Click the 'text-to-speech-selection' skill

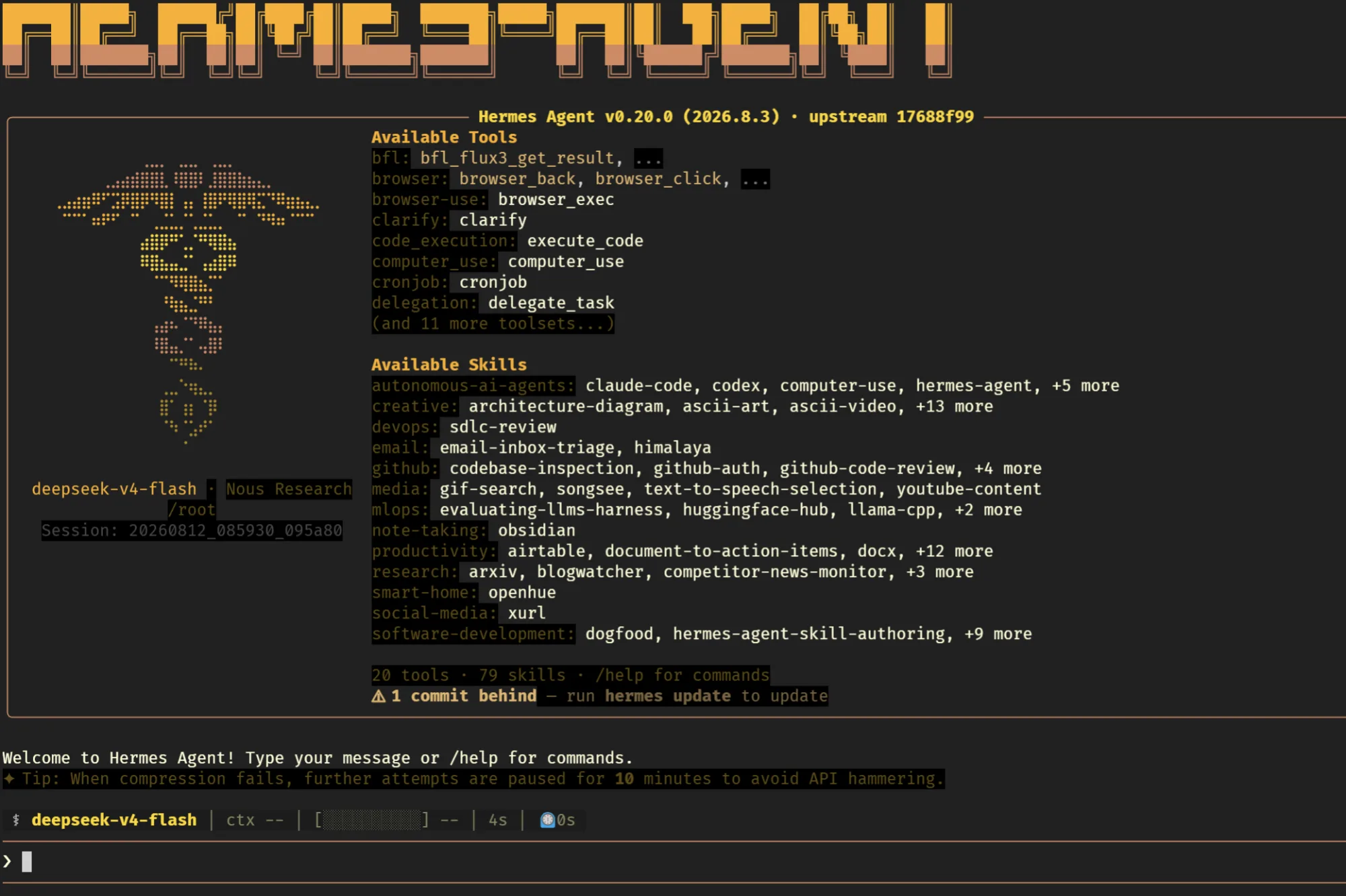click(x=760, y=489)
